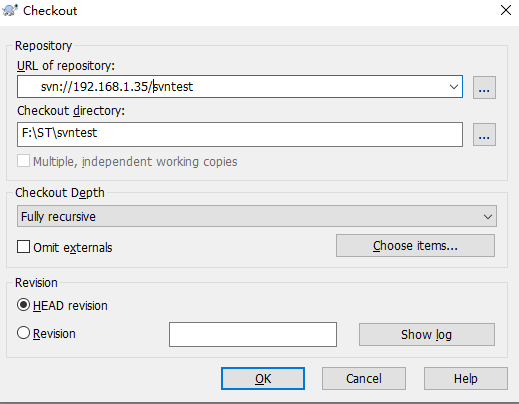Browse repository URL with ellipsis button
This screenshot has width=519, height=404.
(484, 87)
